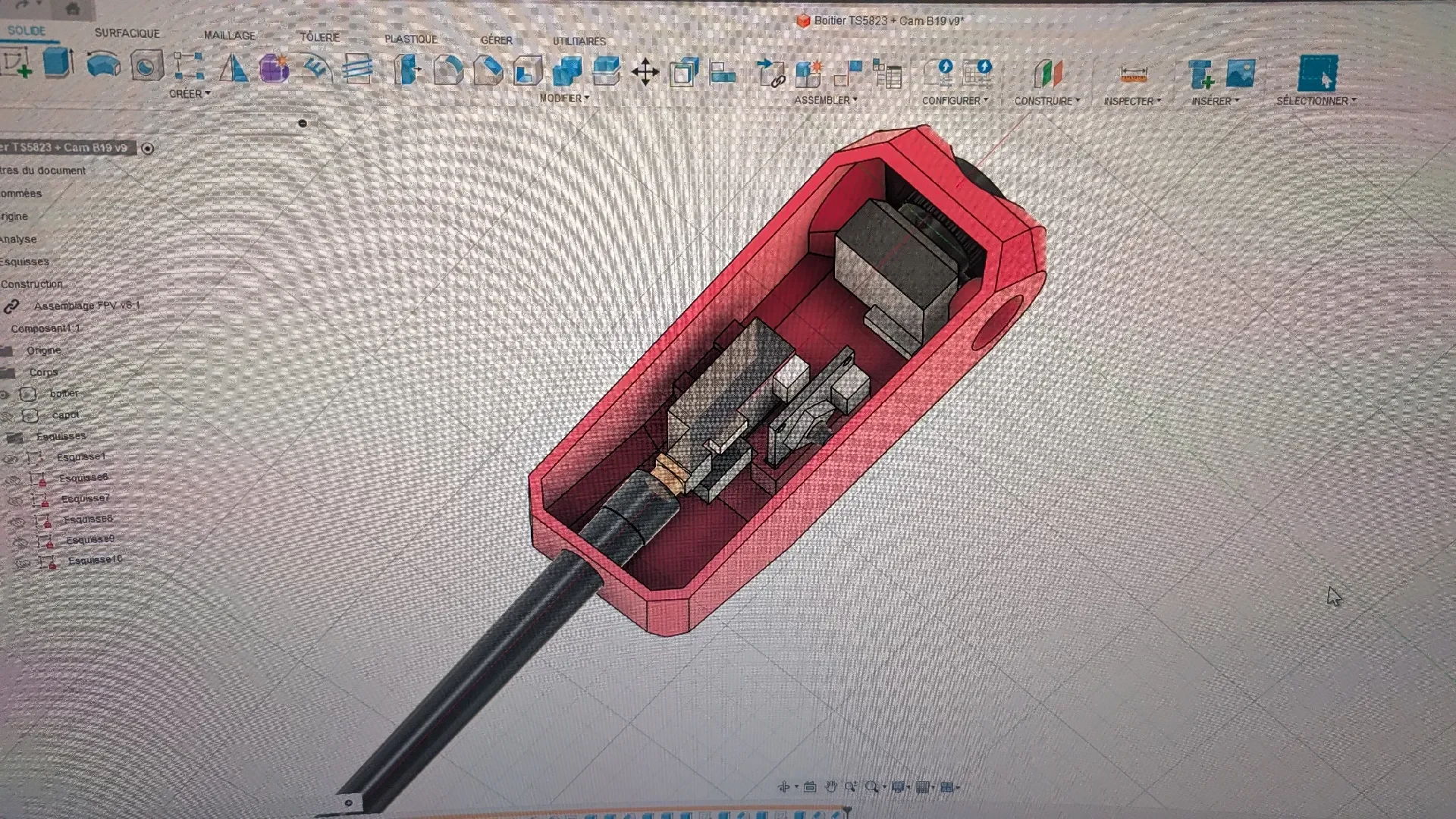Viewport: 1456px width, 819px height.
Task: Switch to the TÔLERIE tab
Action: coord(319,37)
